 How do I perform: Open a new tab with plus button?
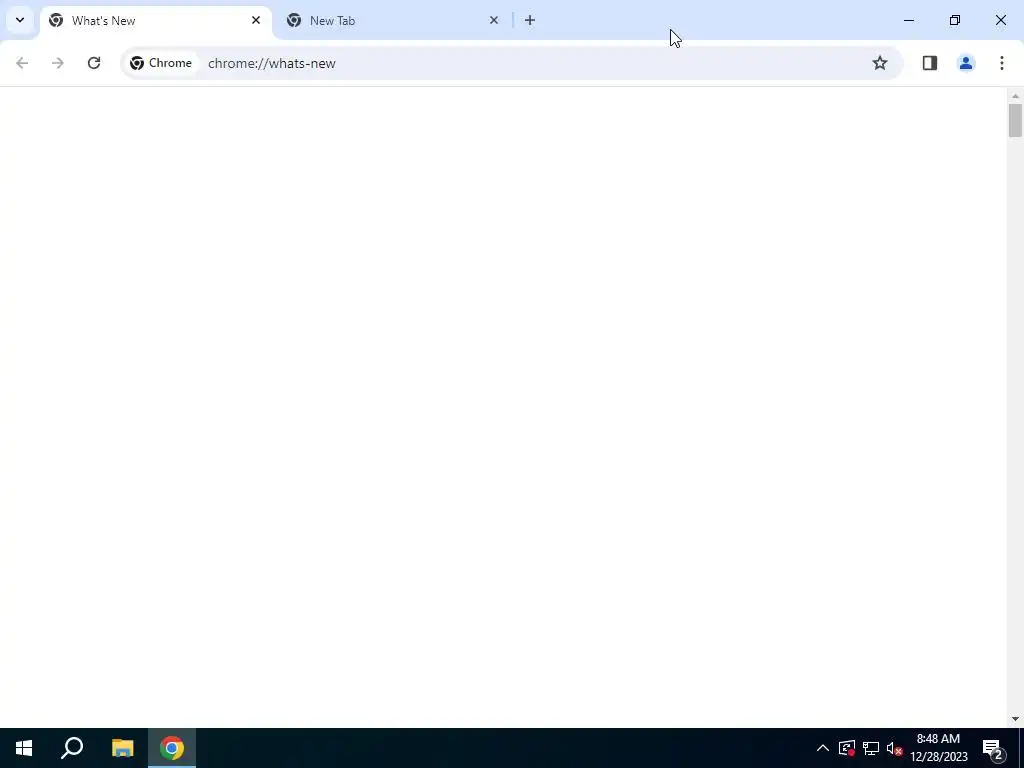click(530, 20)
